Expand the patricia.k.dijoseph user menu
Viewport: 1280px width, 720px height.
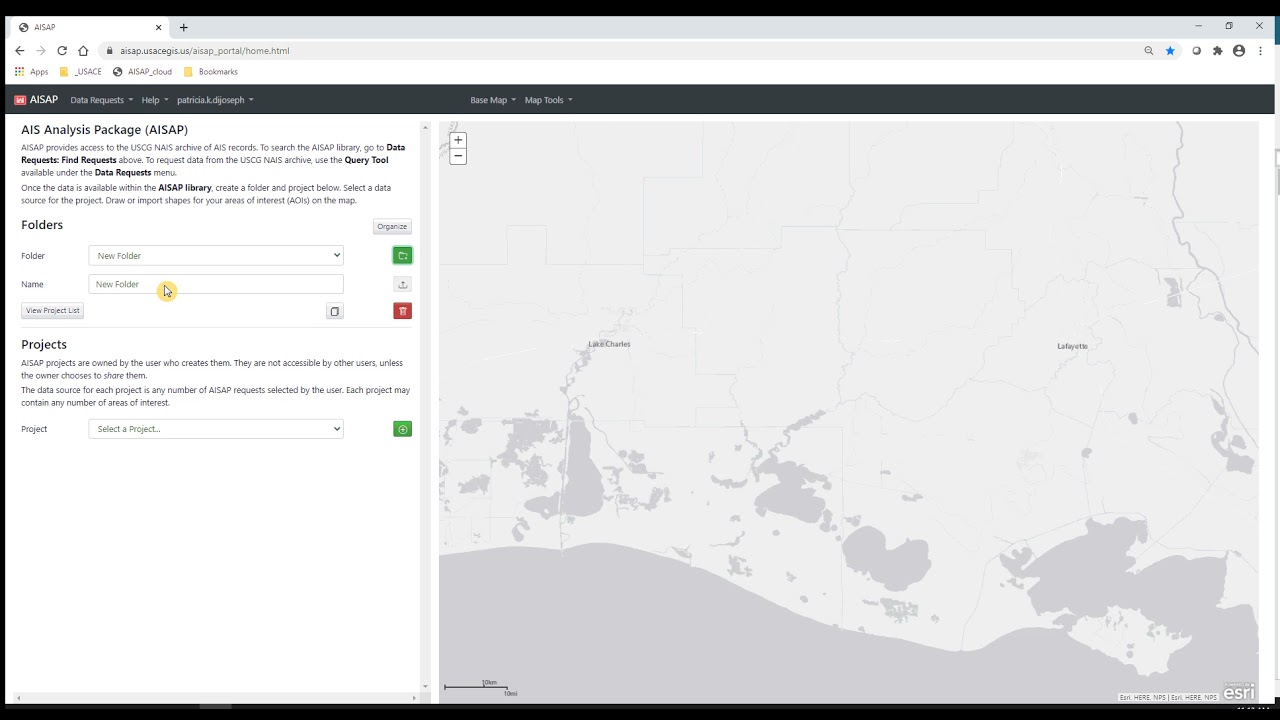[215, 100]
